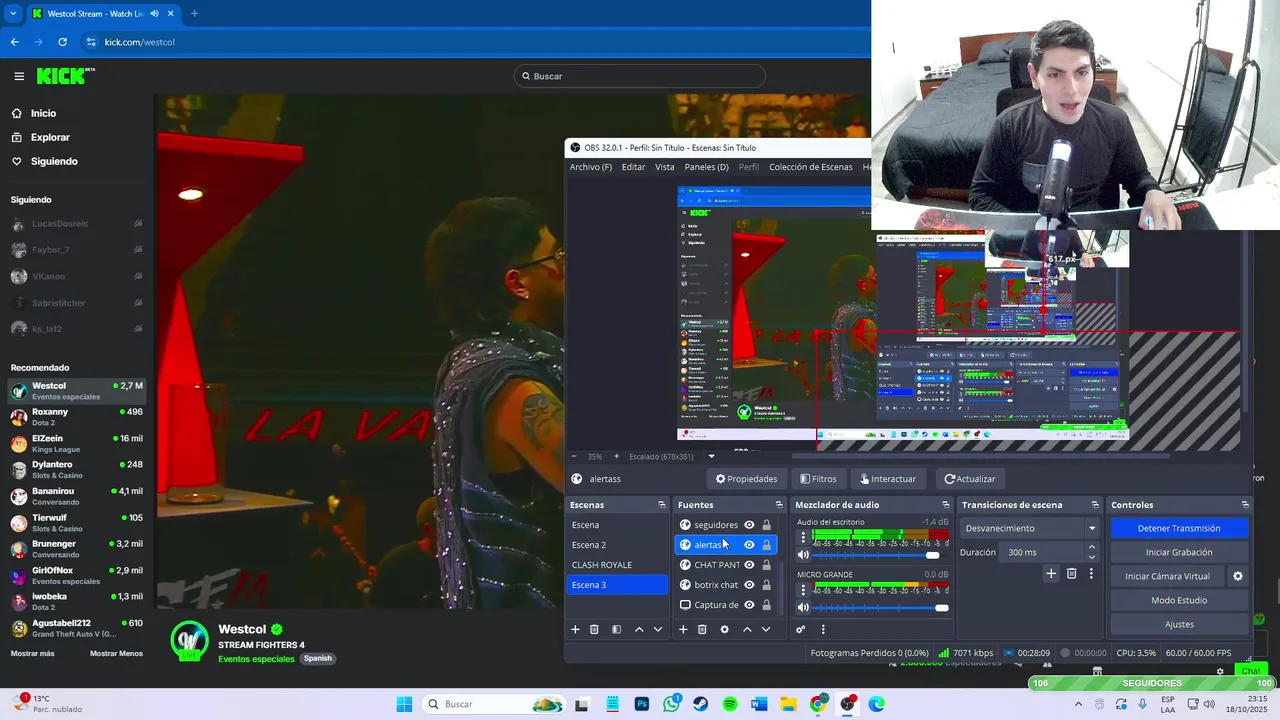Mute the Audio del escritorio speaker icon

803,555
